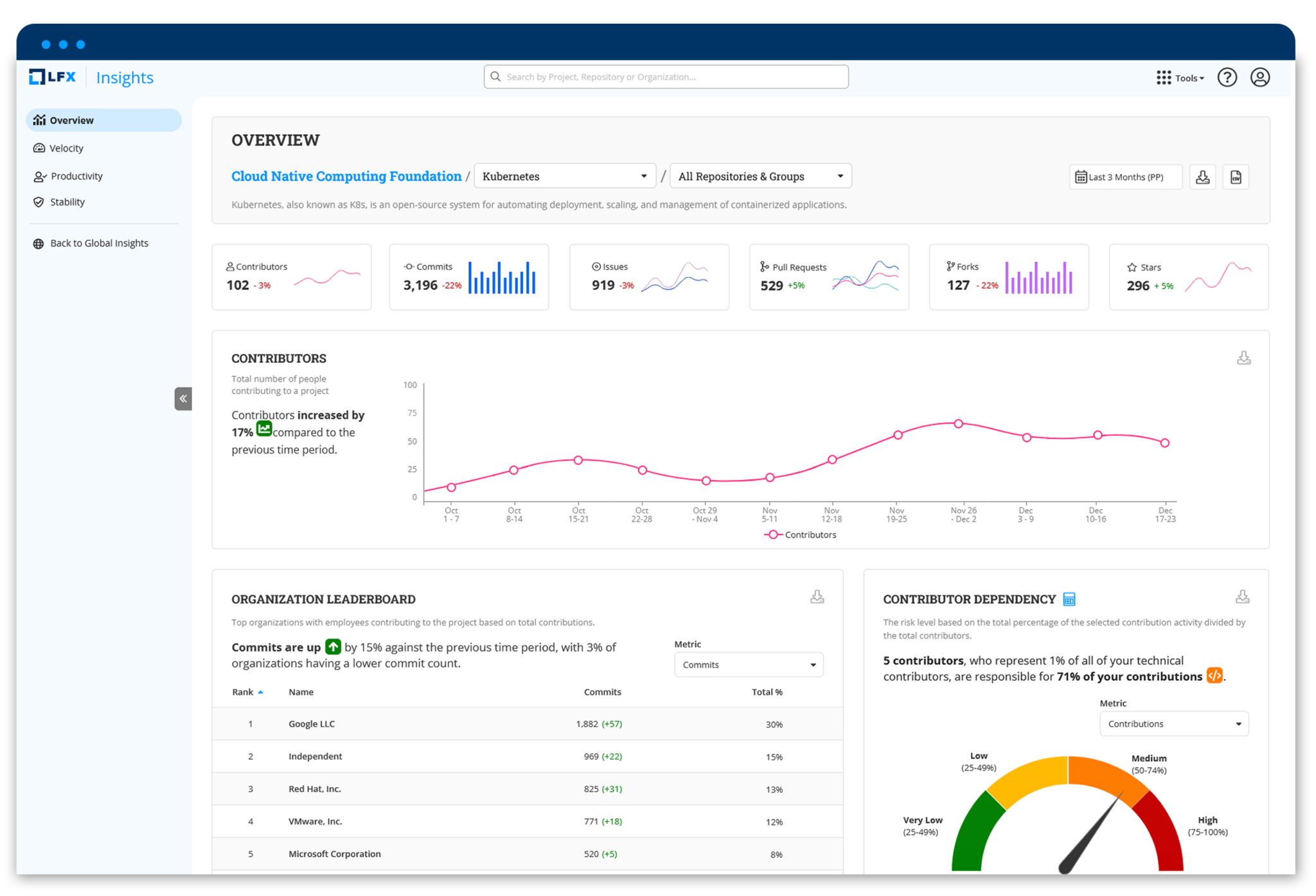Download the Contributors chart

[1244, 358]
